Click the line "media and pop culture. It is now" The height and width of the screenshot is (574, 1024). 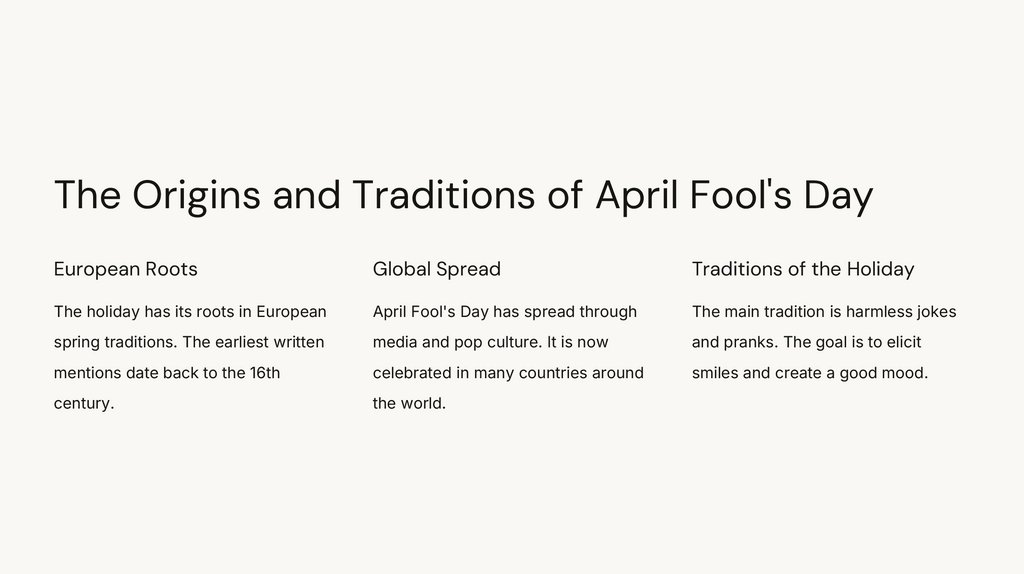point(490,342)
